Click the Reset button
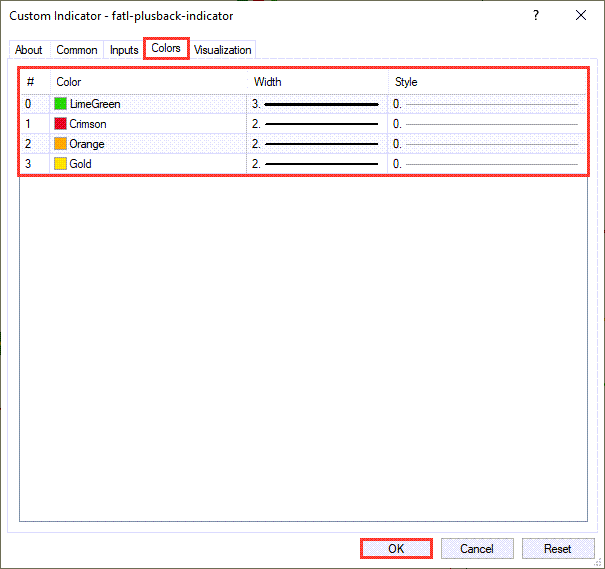Screen dimensions: 605x569 (558, 549)
